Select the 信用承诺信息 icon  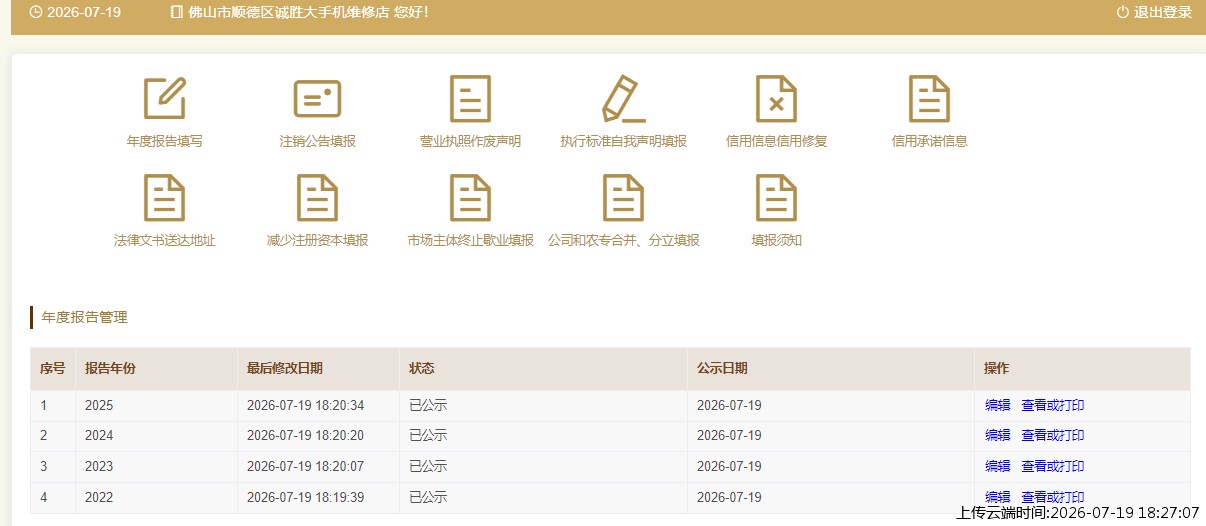point(929,98)
